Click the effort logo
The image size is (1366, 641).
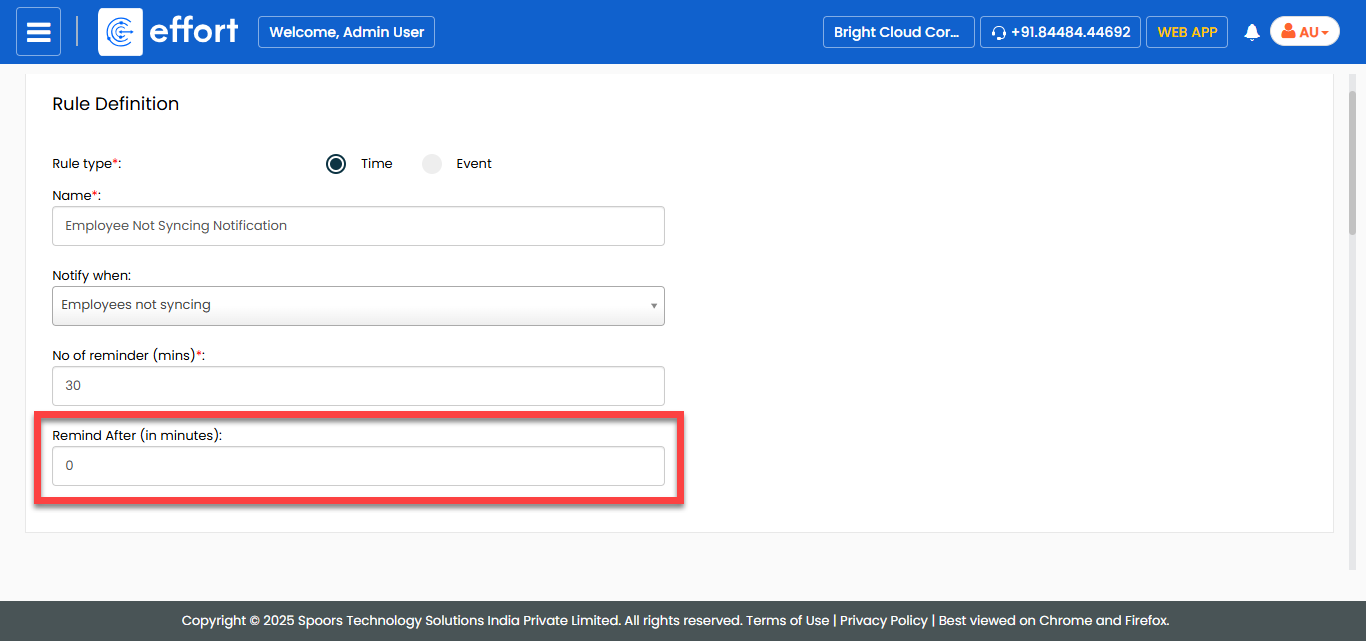169,32
